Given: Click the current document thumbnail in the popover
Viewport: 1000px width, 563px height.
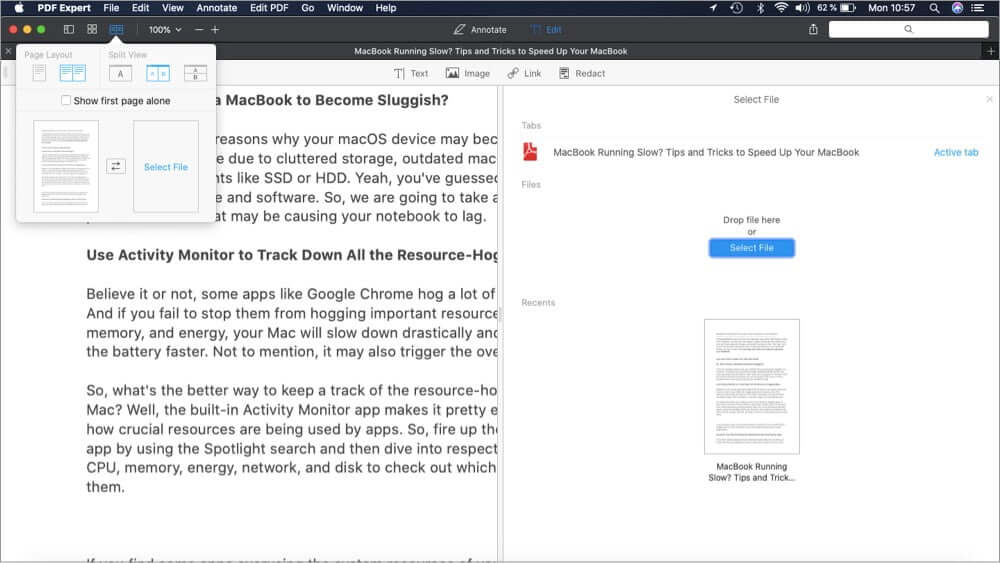Looking at the screenshot, I should (x=66, y=166).
